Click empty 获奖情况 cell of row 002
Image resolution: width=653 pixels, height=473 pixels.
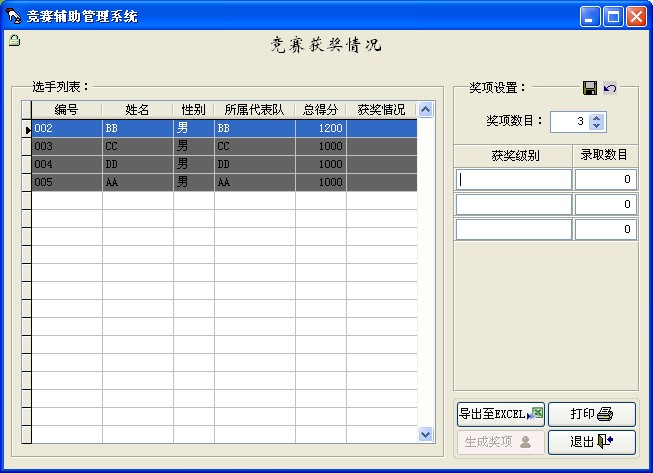tap(381, 128)
